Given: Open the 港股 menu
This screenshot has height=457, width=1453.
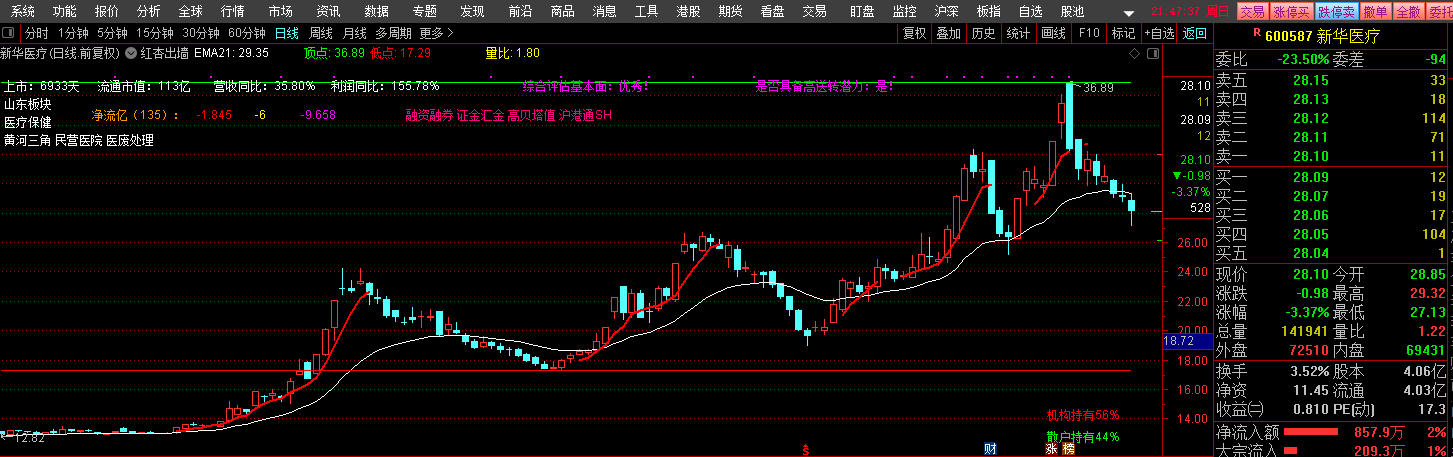Looking at the screenshot, I should [x=688, y=12].
